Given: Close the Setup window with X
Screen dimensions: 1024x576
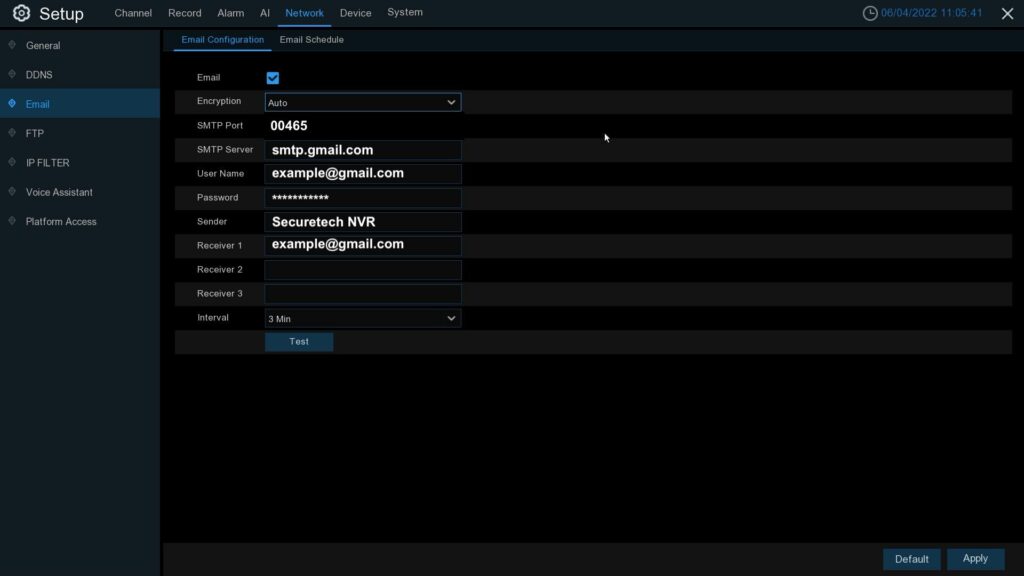Looking at the screenshot, I should (x=1007, y=14).
